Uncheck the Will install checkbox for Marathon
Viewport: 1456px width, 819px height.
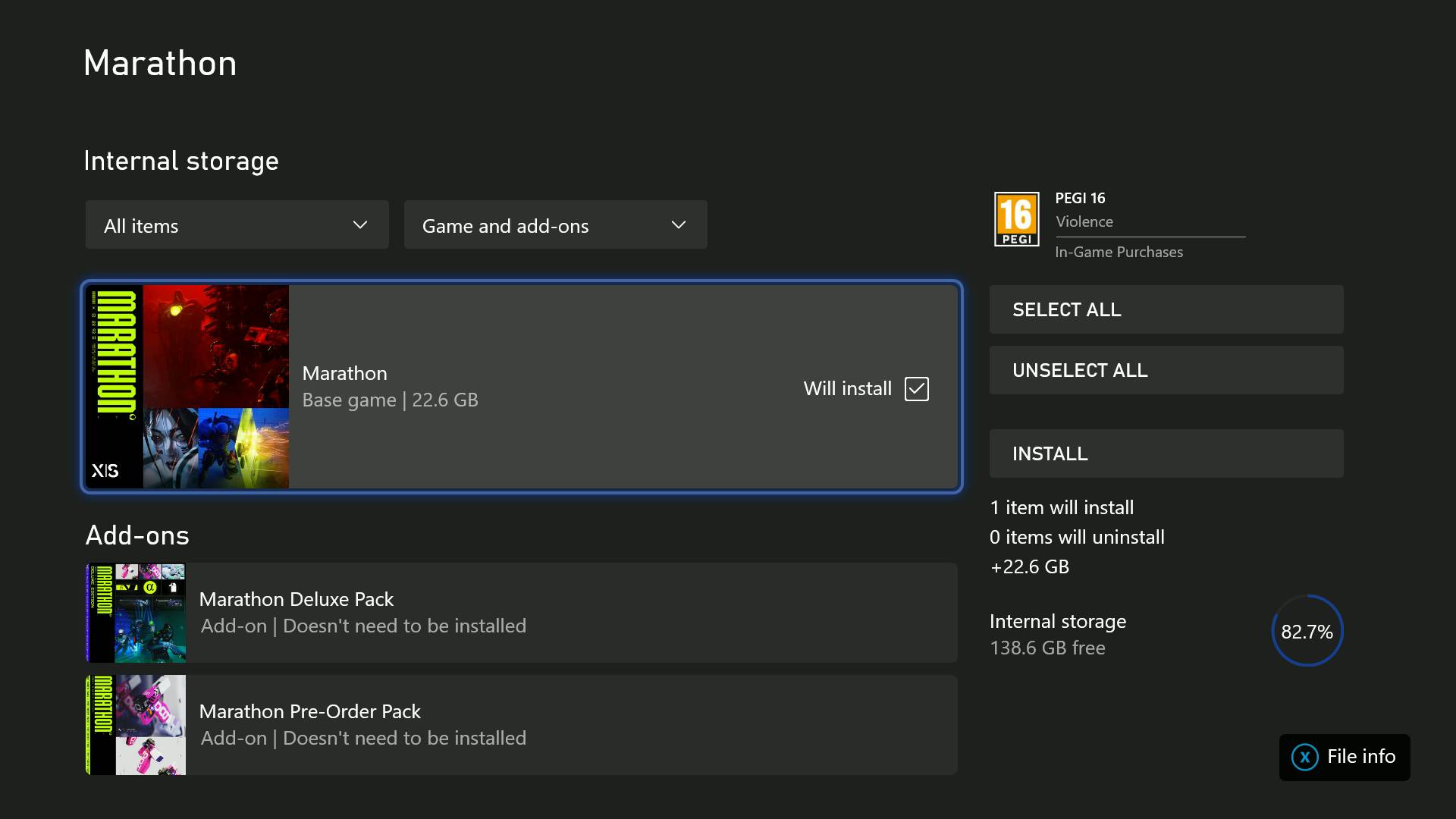point(917,388)
